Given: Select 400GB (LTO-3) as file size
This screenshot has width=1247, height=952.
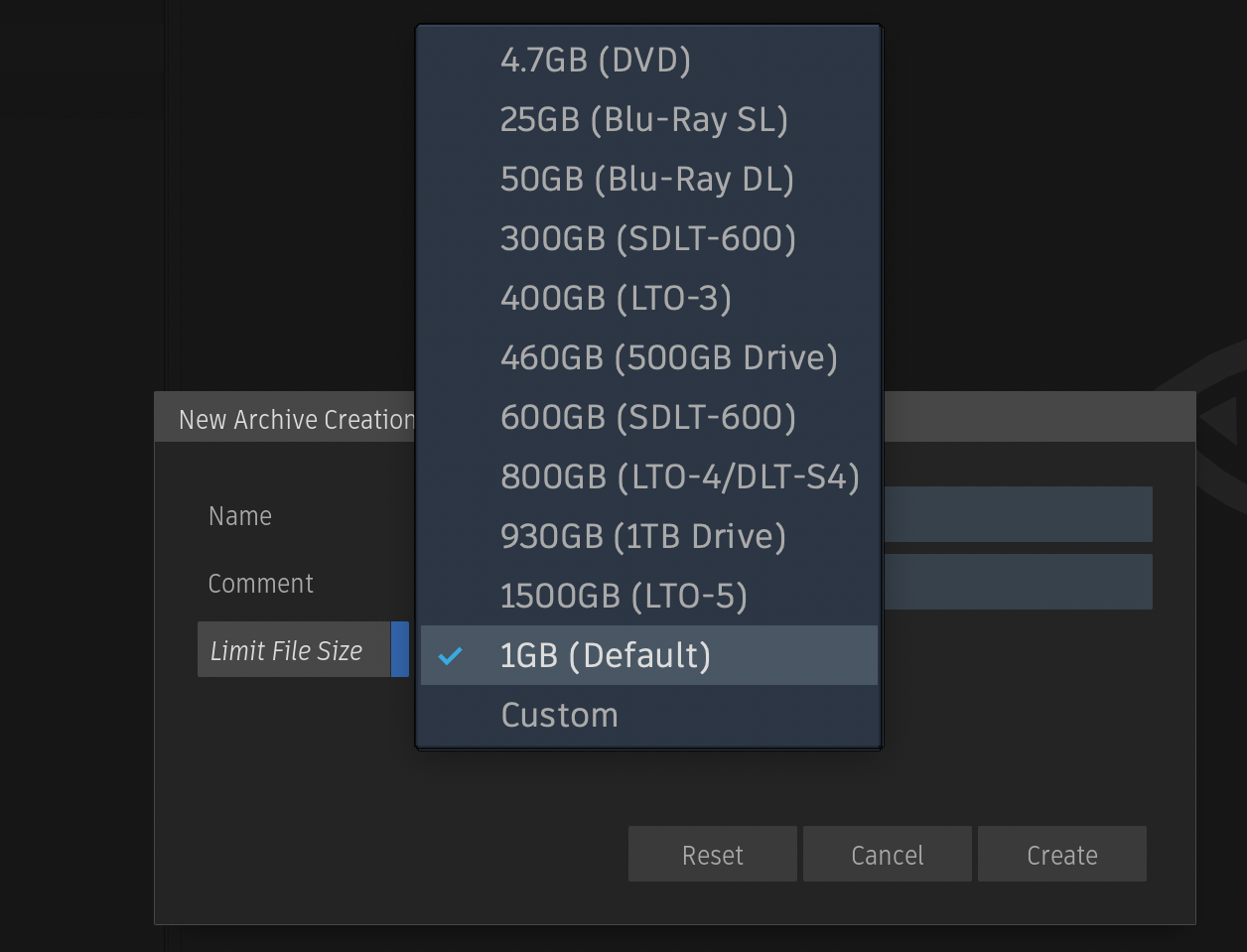Looking at the screenshot, I should click(x=616, y=298).
